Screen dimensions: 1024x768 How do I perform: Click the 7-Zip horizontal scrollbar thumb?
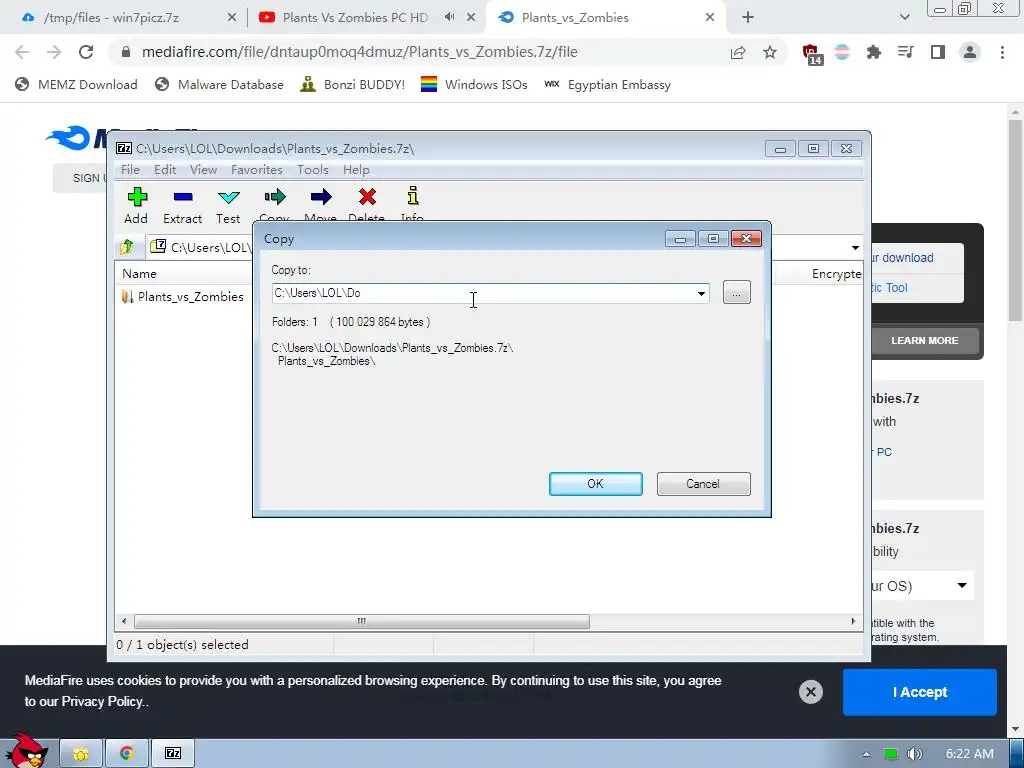(x=362, y=621)
